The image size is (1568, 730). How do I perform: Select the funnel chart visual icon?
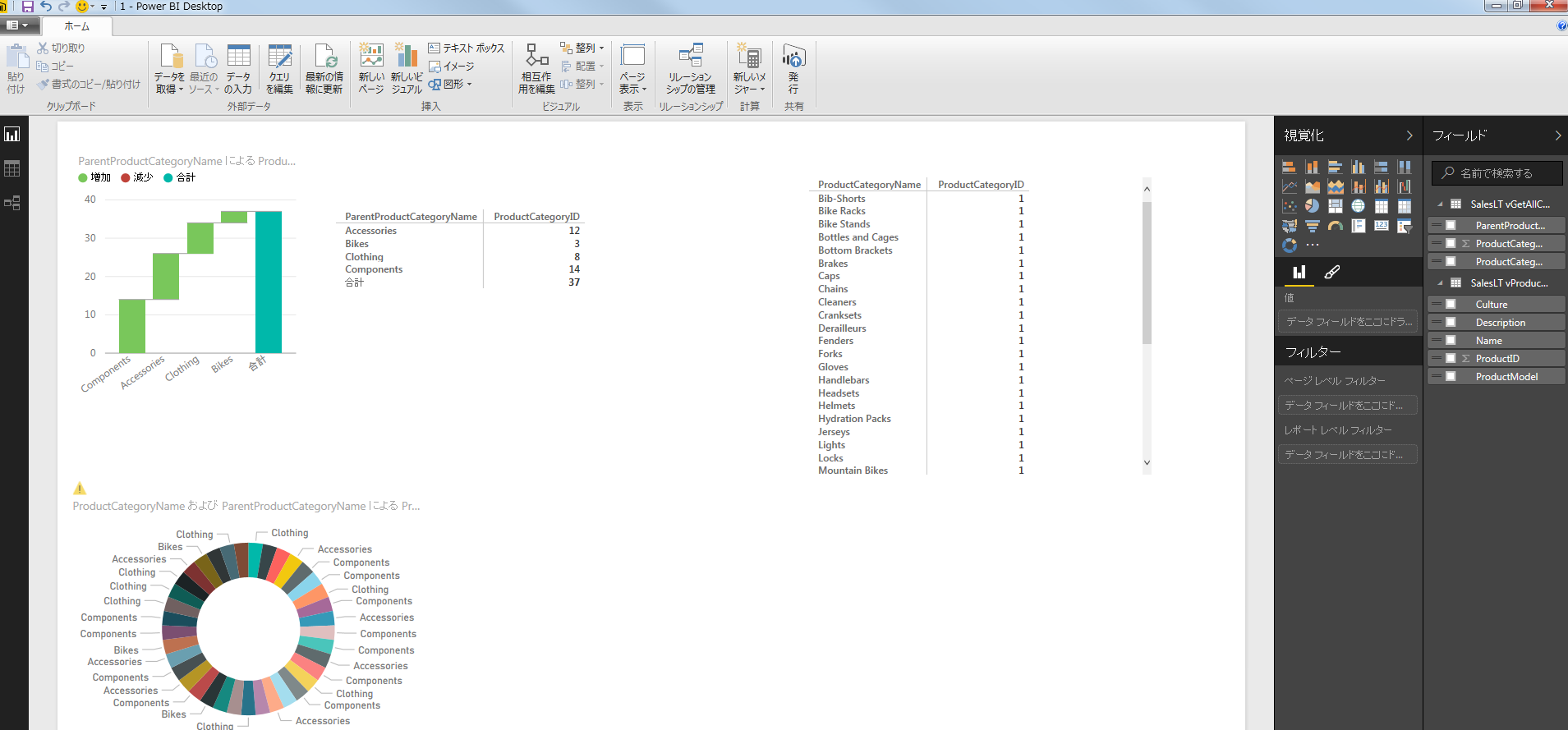click(x=1312, y=226)
